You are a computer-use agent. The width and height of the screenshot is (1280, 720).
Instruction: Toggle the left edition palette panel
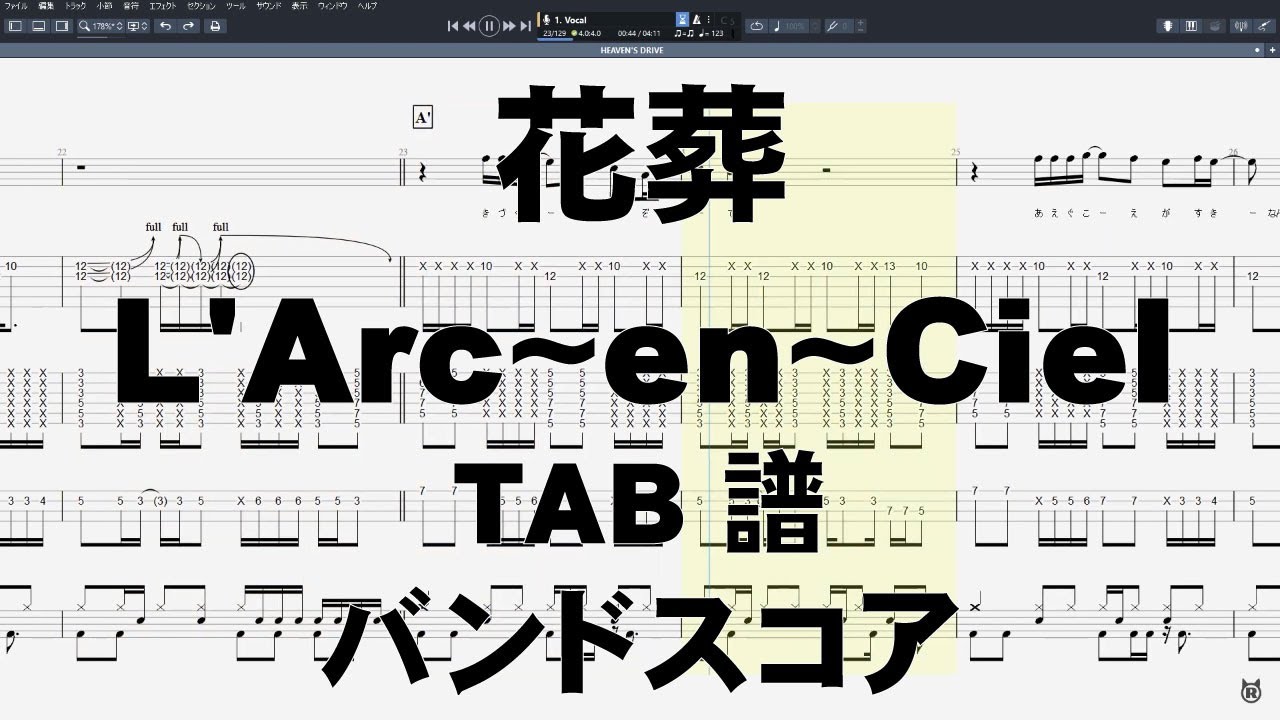(15, 26)
